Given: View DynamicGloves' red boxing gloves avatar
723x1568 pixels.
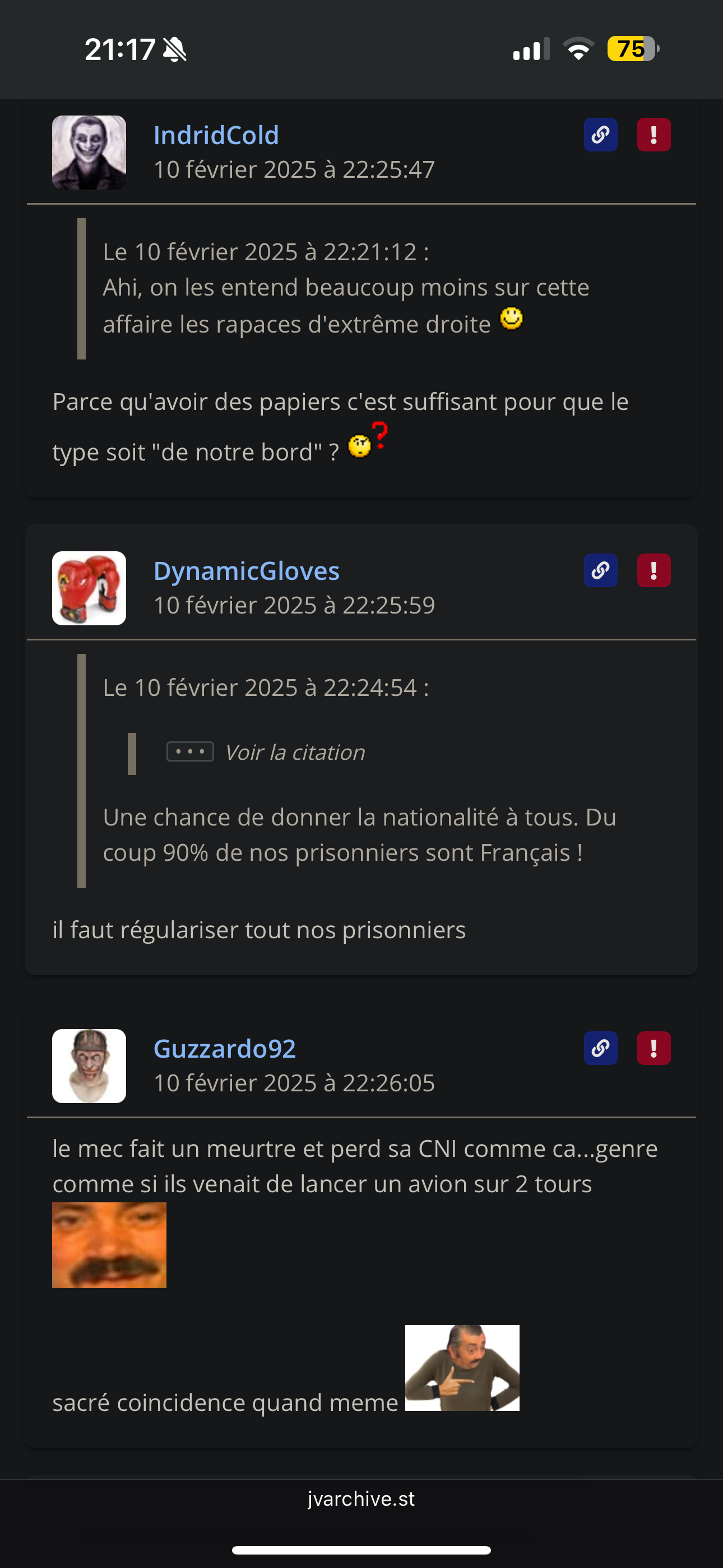Looking at the screenshot, I should point(89,588).
